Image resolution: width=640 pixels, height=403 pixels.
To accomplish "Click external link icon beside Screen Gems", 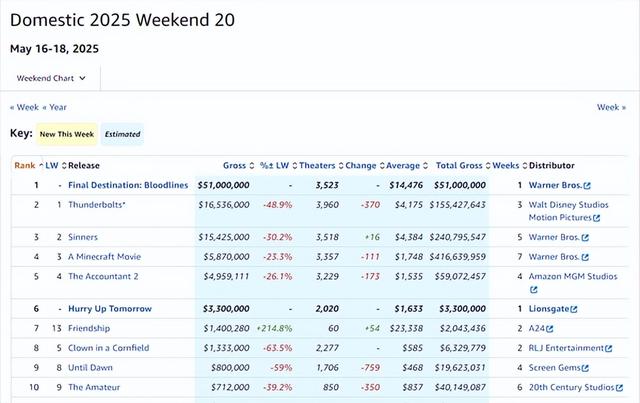I will coord(584,367).
